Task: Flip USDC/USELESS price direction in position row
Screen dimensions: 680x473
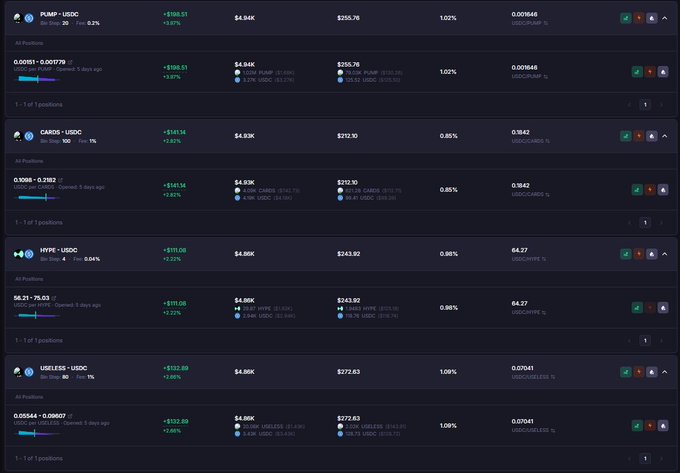Action: (x=552, y=431)
